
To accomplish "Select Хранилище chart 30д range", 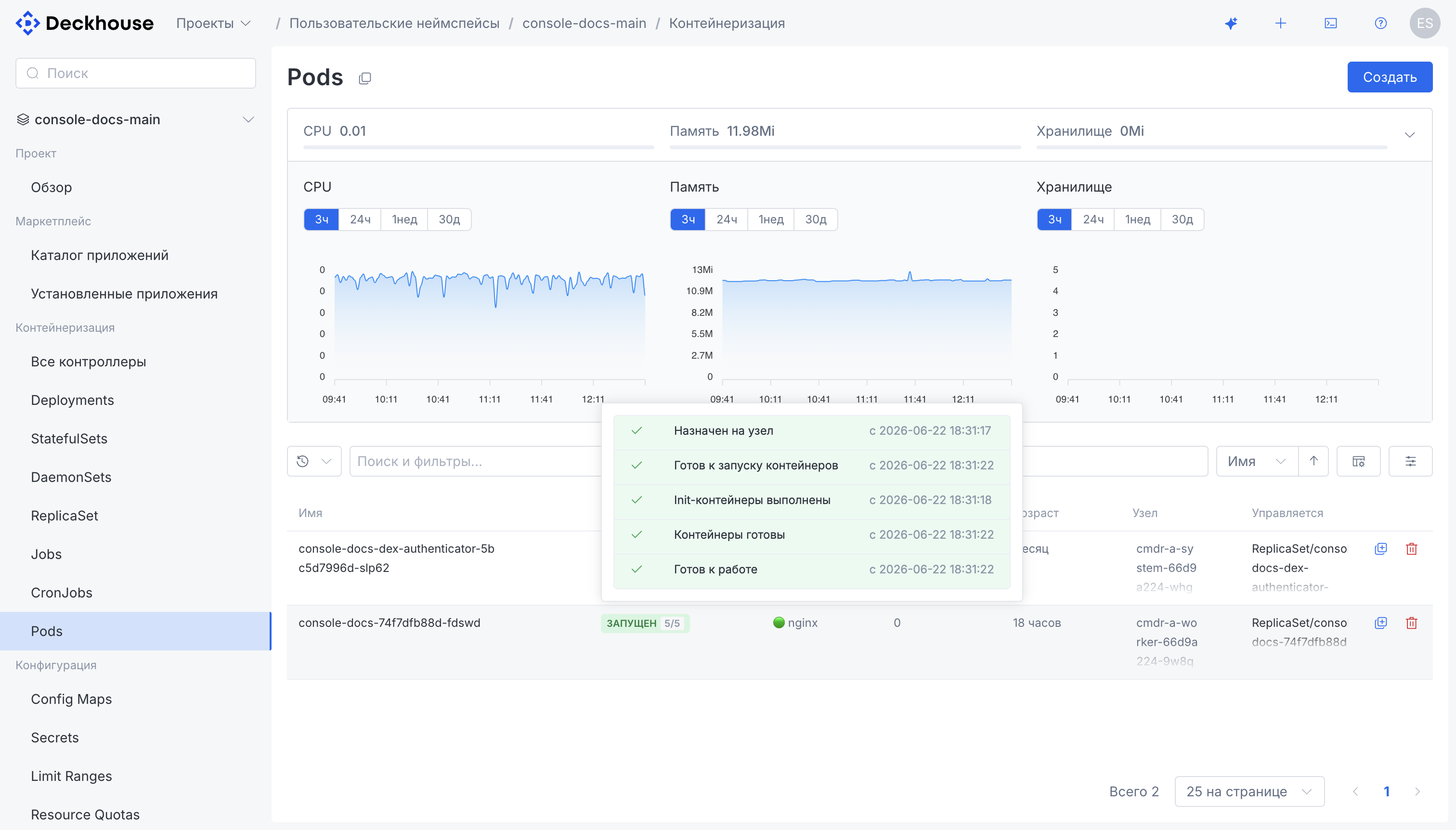I will (1183, 220).
